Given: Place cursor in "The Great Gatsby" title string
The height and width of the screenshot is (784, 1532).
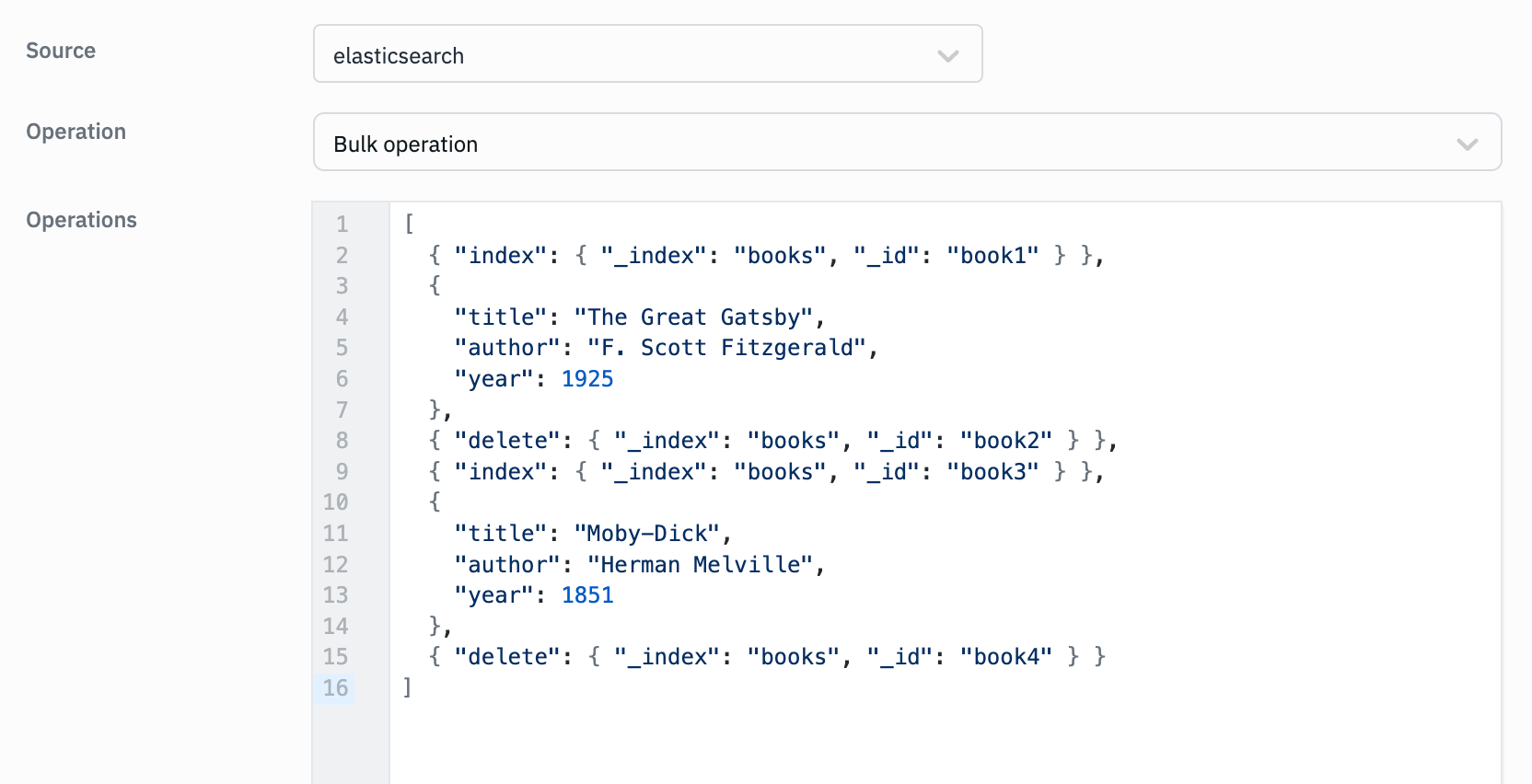Looking at the screenshot, I should pos(693,317).
